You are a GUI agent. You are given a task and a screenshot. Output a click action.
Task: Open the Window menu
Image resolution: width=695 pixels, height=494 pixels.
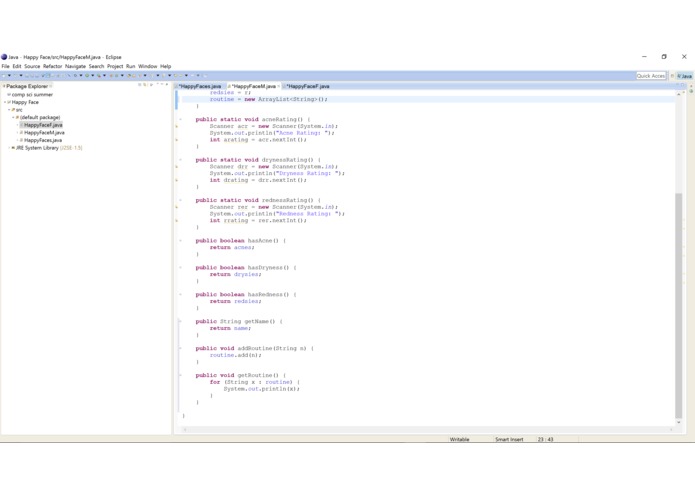pyautogui.click(x=148, y=66)
